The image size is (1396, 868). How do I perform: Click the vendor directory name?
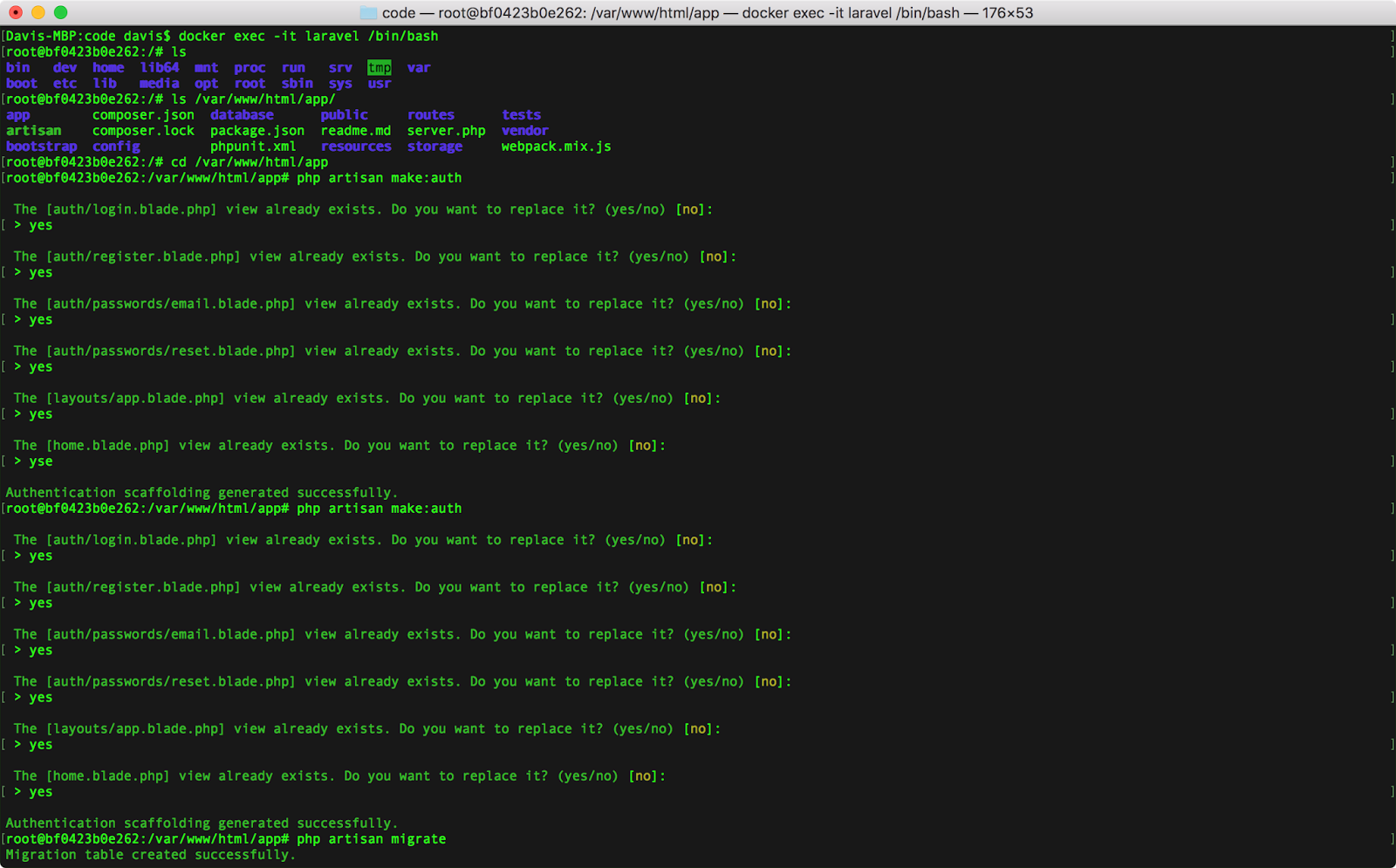pos(524,130)
